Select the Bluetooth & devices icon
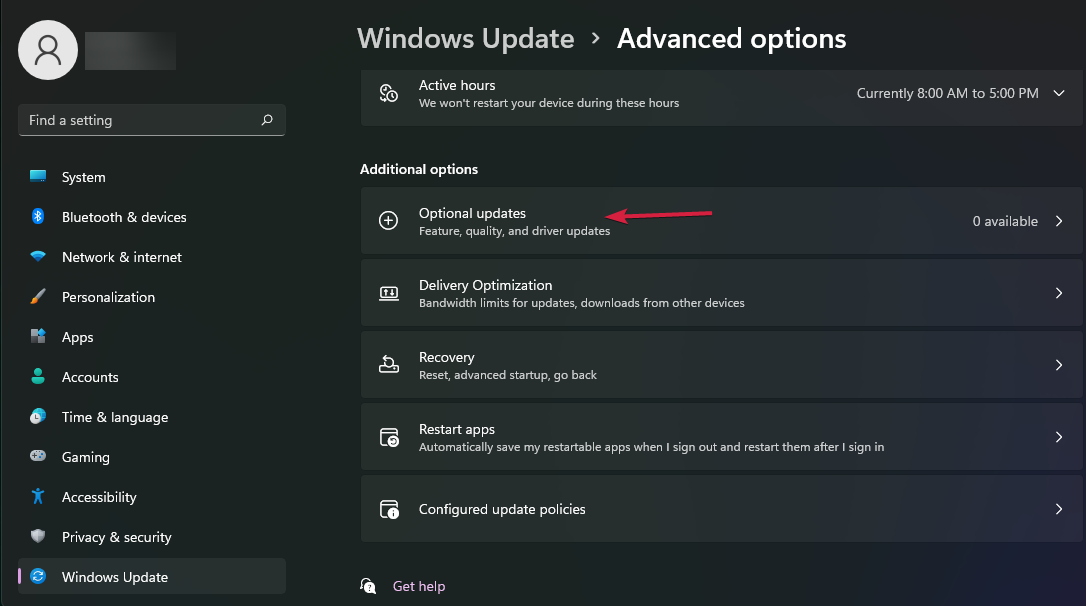This screenshot has width=1086, height=606. pyautogui.click(x=37, y=217)
